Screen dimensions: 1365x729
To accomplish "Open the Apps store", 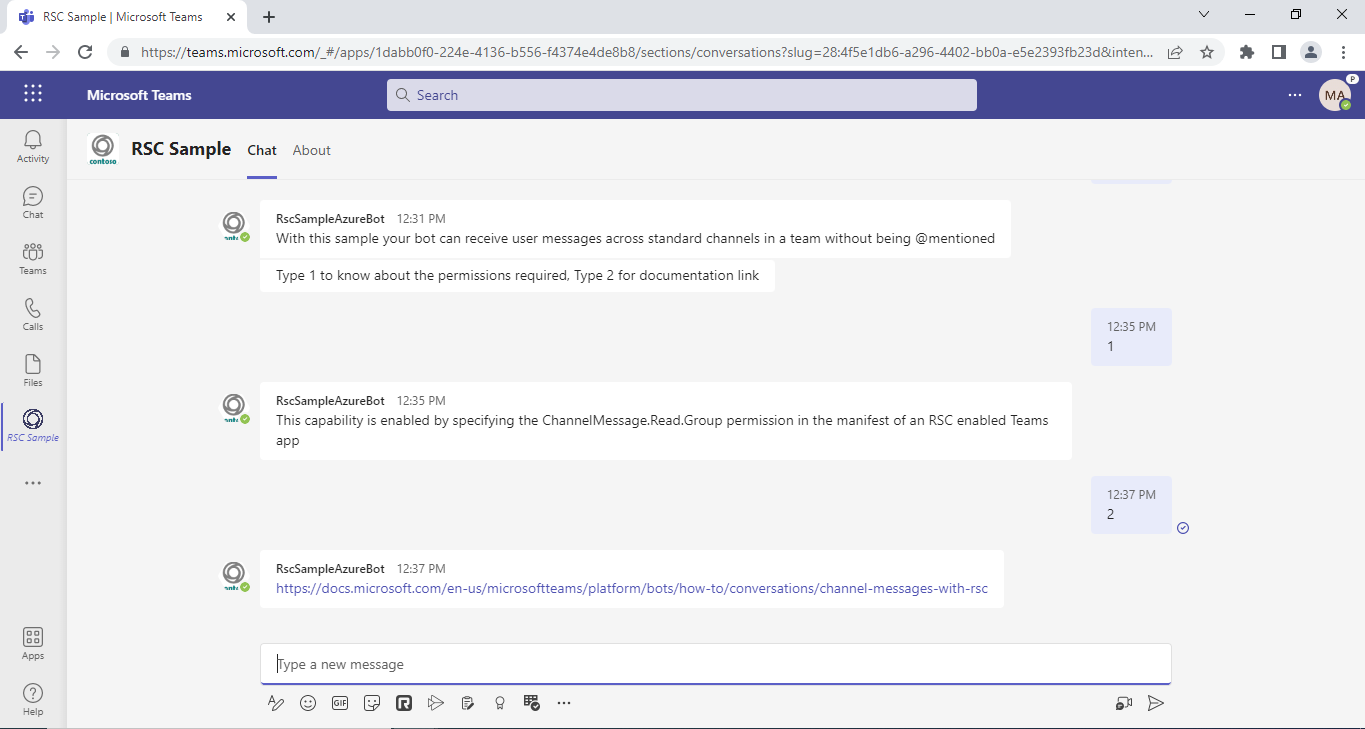I will tap(33, 643).
